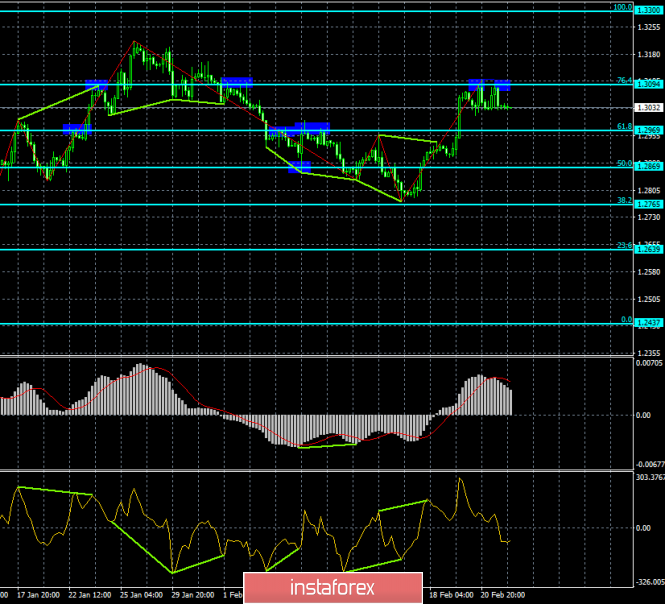Click the 1.3180 price scale label
Viewport: 665px width, 604px height.
pos(649,54)
